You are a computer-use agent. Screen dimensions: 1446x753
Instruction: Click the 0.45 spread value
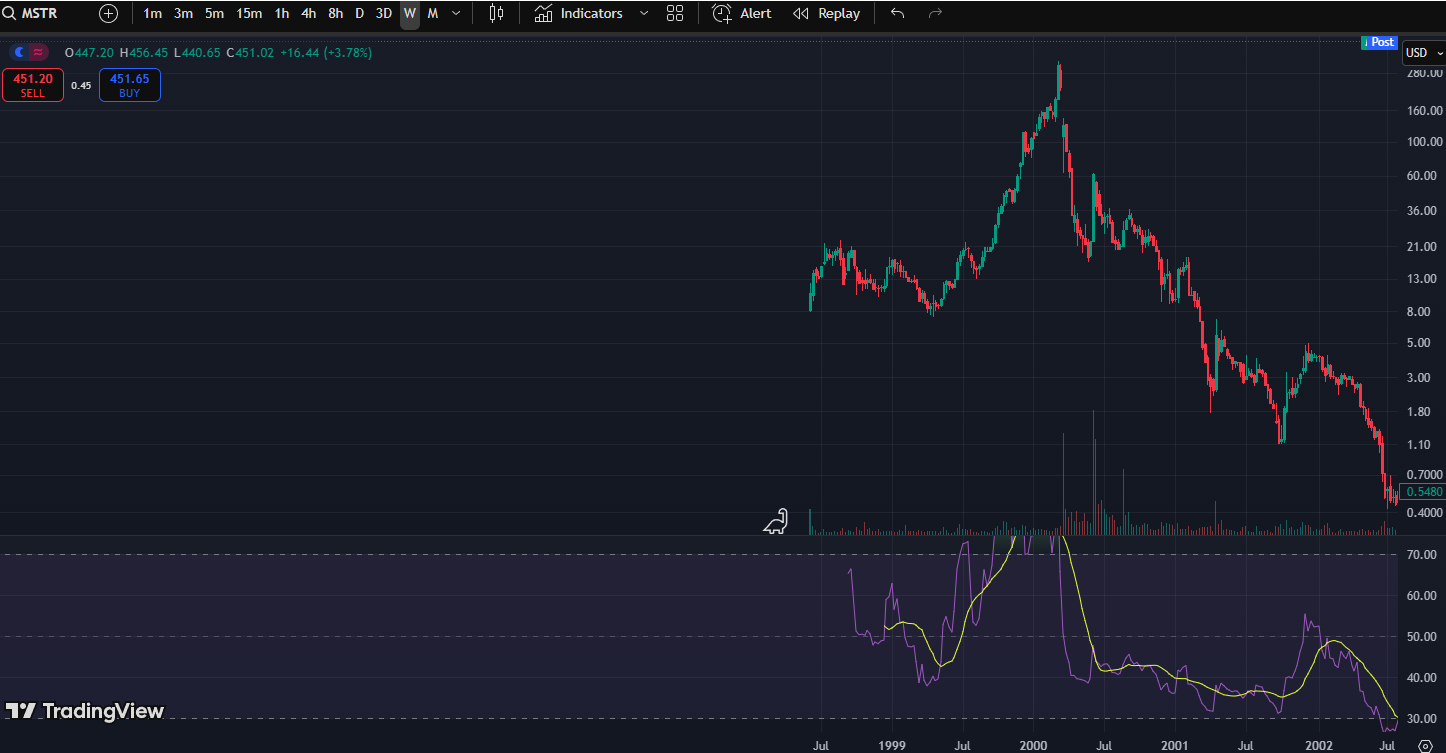coord(81,86)
